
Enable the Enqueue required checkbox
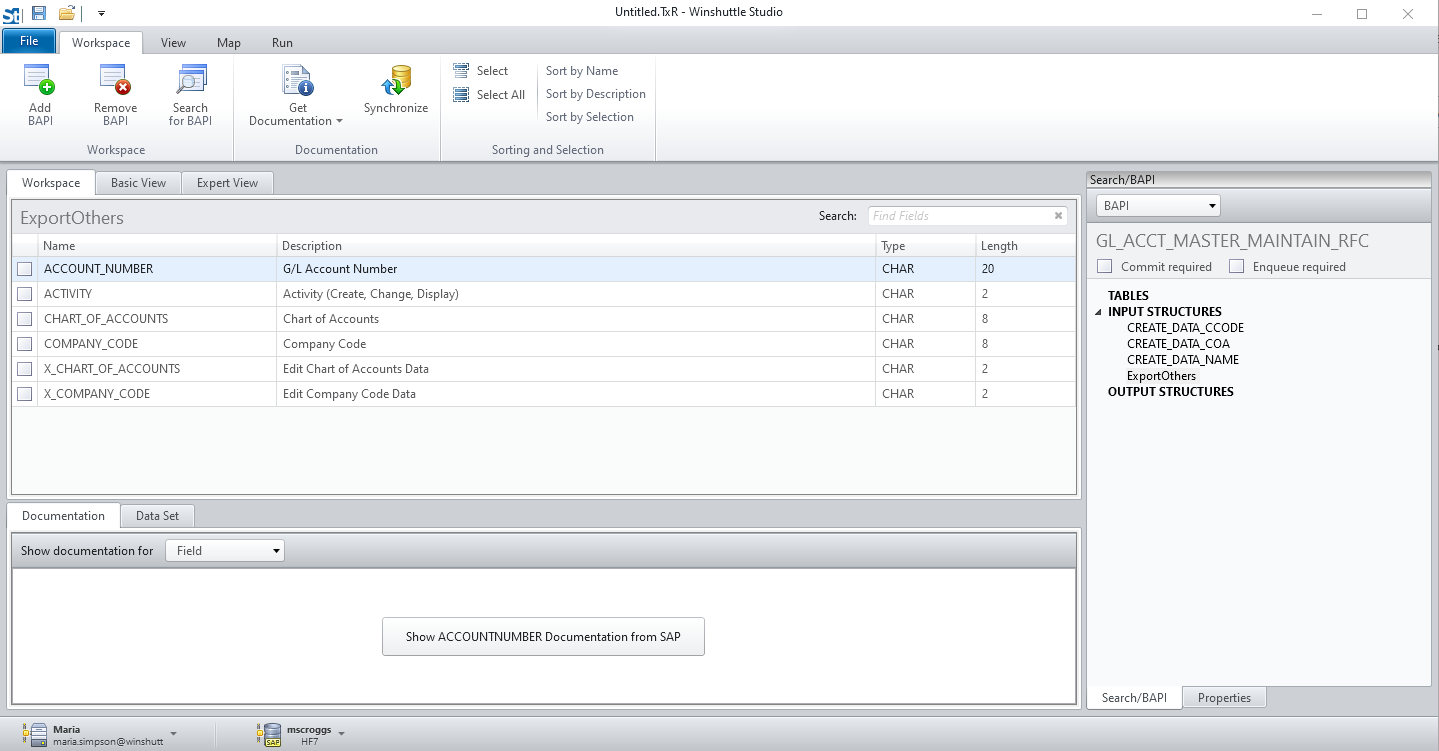pos(1237,267)
